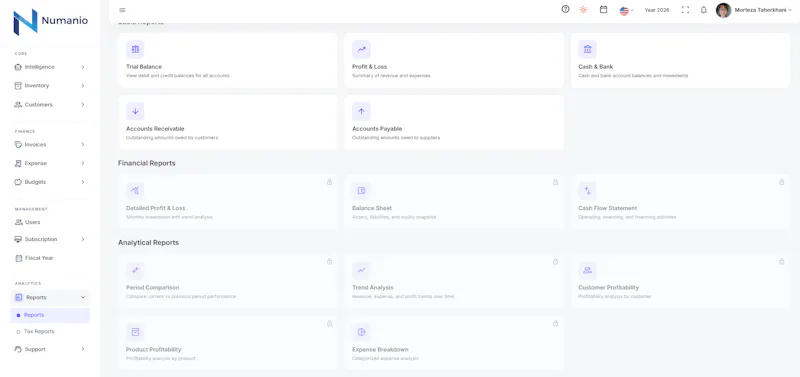Viewport: 800px width, 377px height.
Task: Expand the Subscription menu chevron
Action: point(83,239)
